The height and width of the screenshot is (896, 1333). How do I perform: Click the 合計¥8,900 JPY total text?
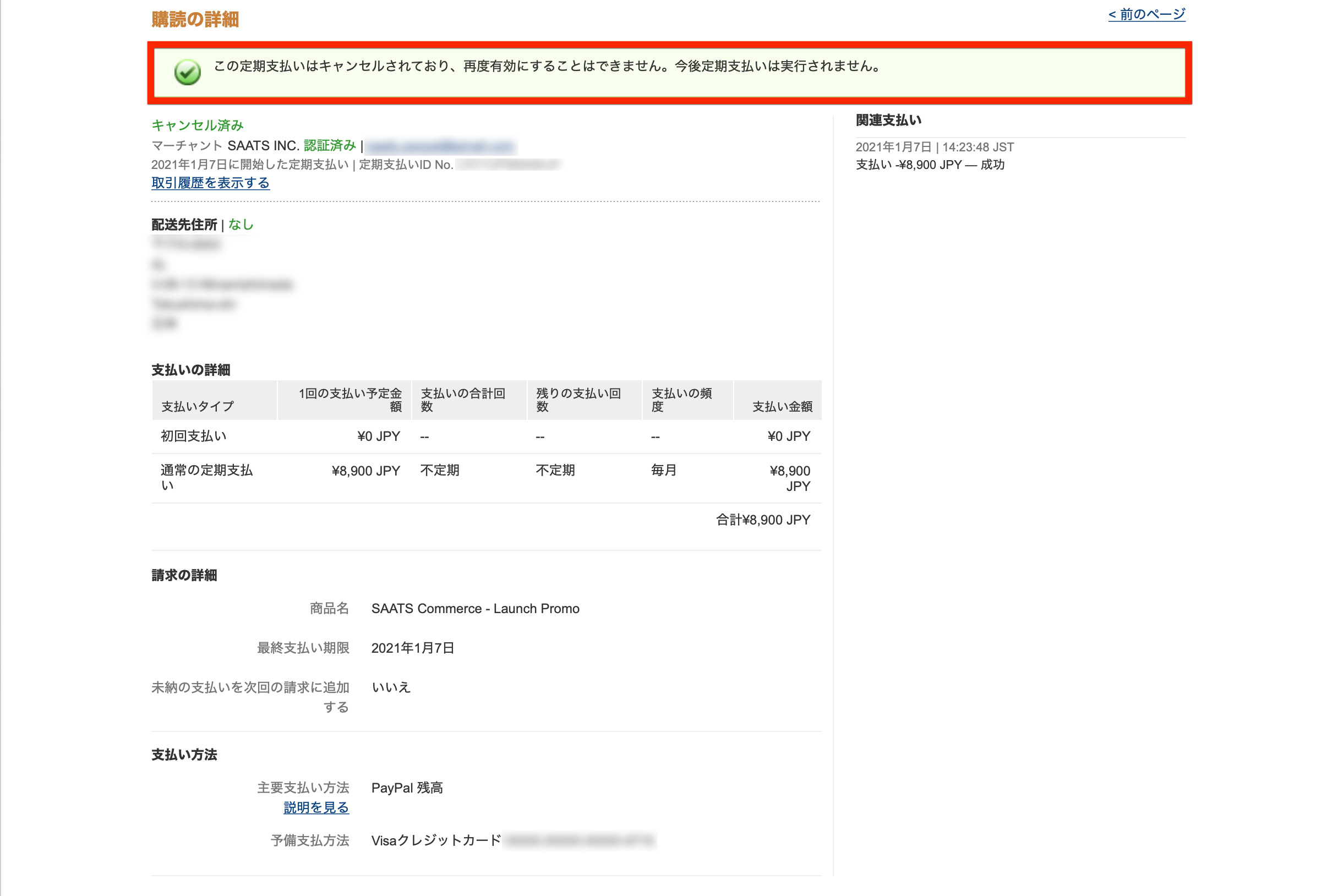pos(763,520)
